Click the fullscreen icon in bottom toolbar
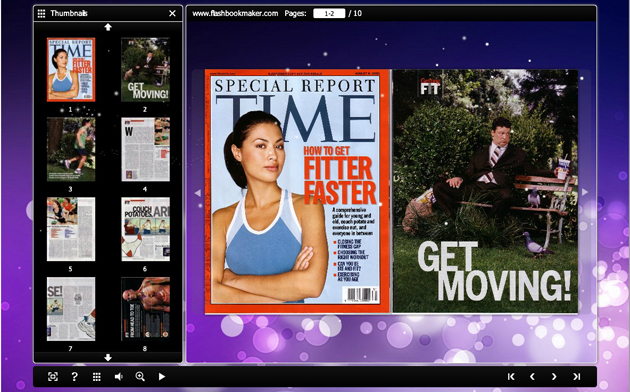The image size is (630, 392). pos(53,376)
